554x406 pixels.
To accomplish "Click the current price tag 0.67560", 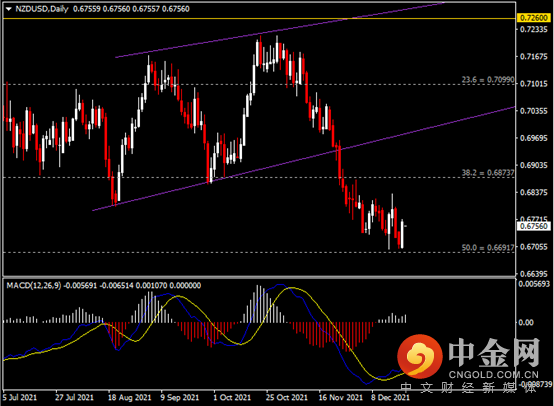I will tap(534, 226).
